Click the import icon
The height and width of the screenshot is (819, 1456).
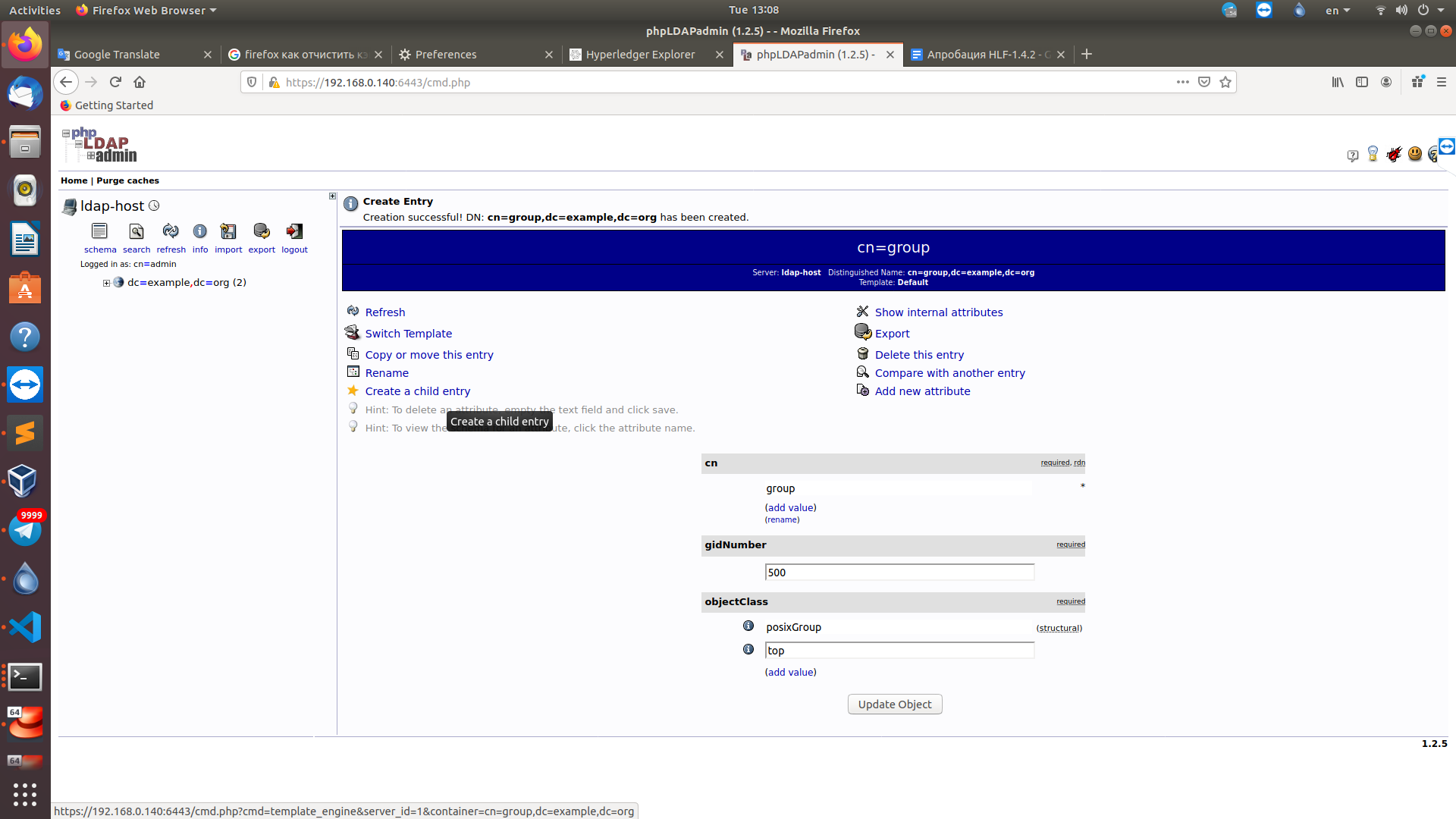pyautogui.click(x=228, y=231)
